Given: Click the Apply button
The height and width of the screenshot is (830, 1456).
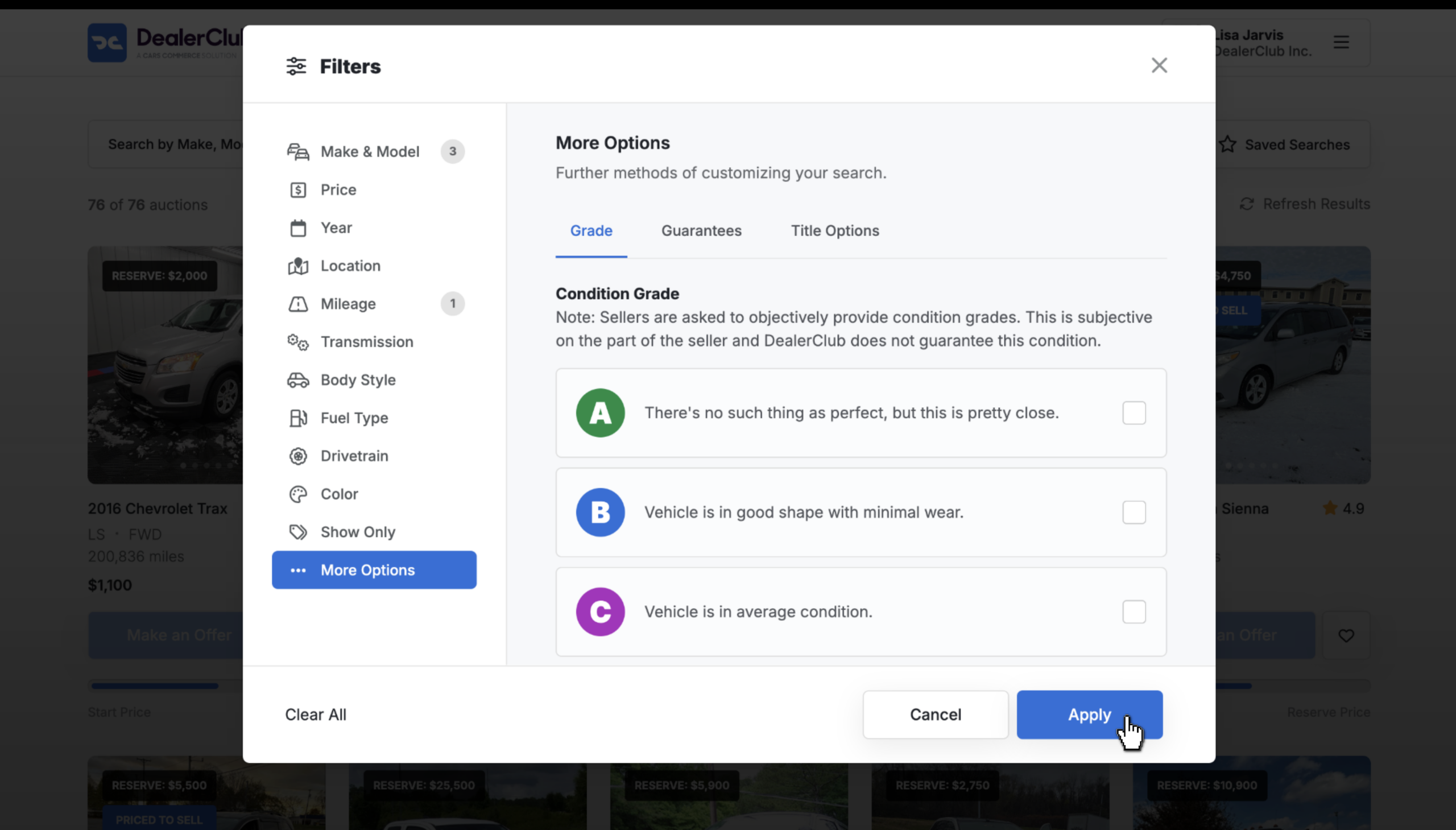Looking at the screenshot, I should point(1090,715).
